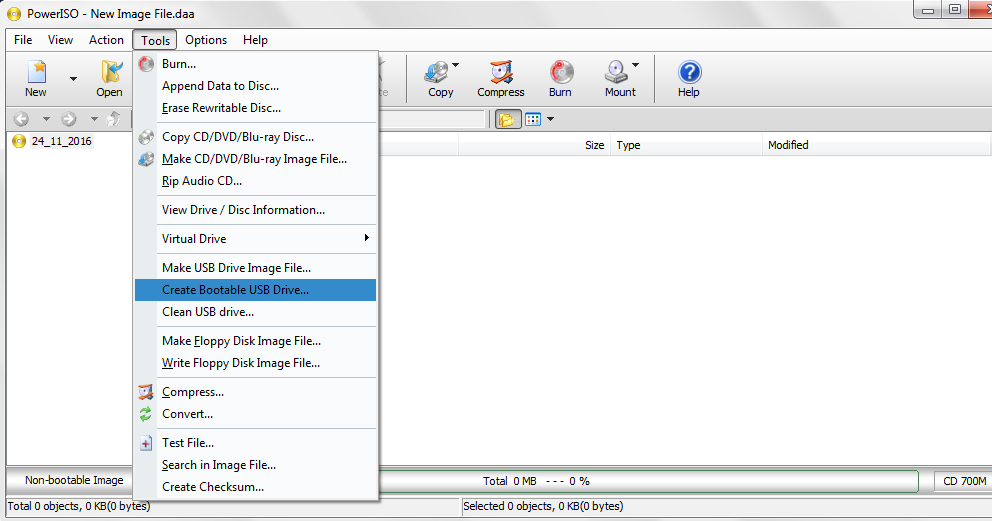Select Create Bootable USB Drive...
The image size is (992, 521).
256,290
